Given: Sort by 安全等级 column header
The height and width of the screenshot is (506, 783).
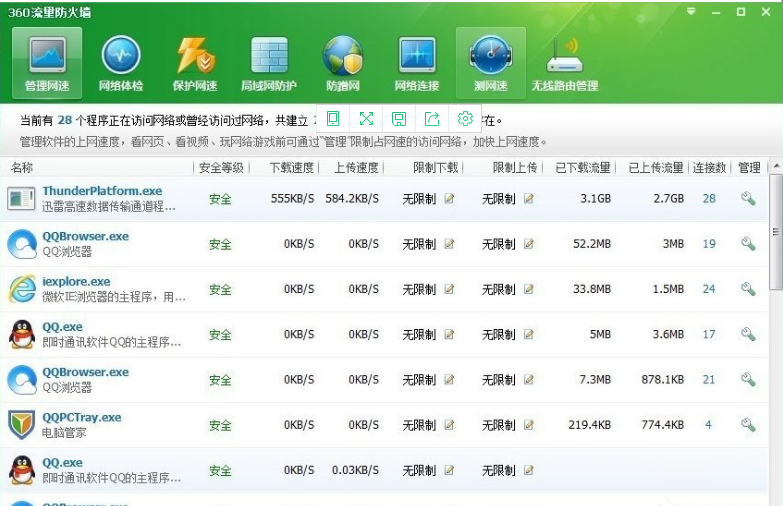Looking at the screenshot, I should [221, 168].
